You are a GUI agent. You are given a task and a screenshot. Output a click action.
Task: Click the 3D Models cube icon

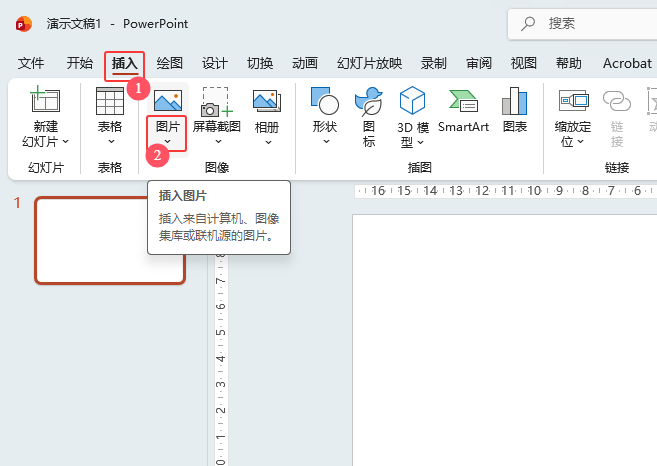click(412, 101)
